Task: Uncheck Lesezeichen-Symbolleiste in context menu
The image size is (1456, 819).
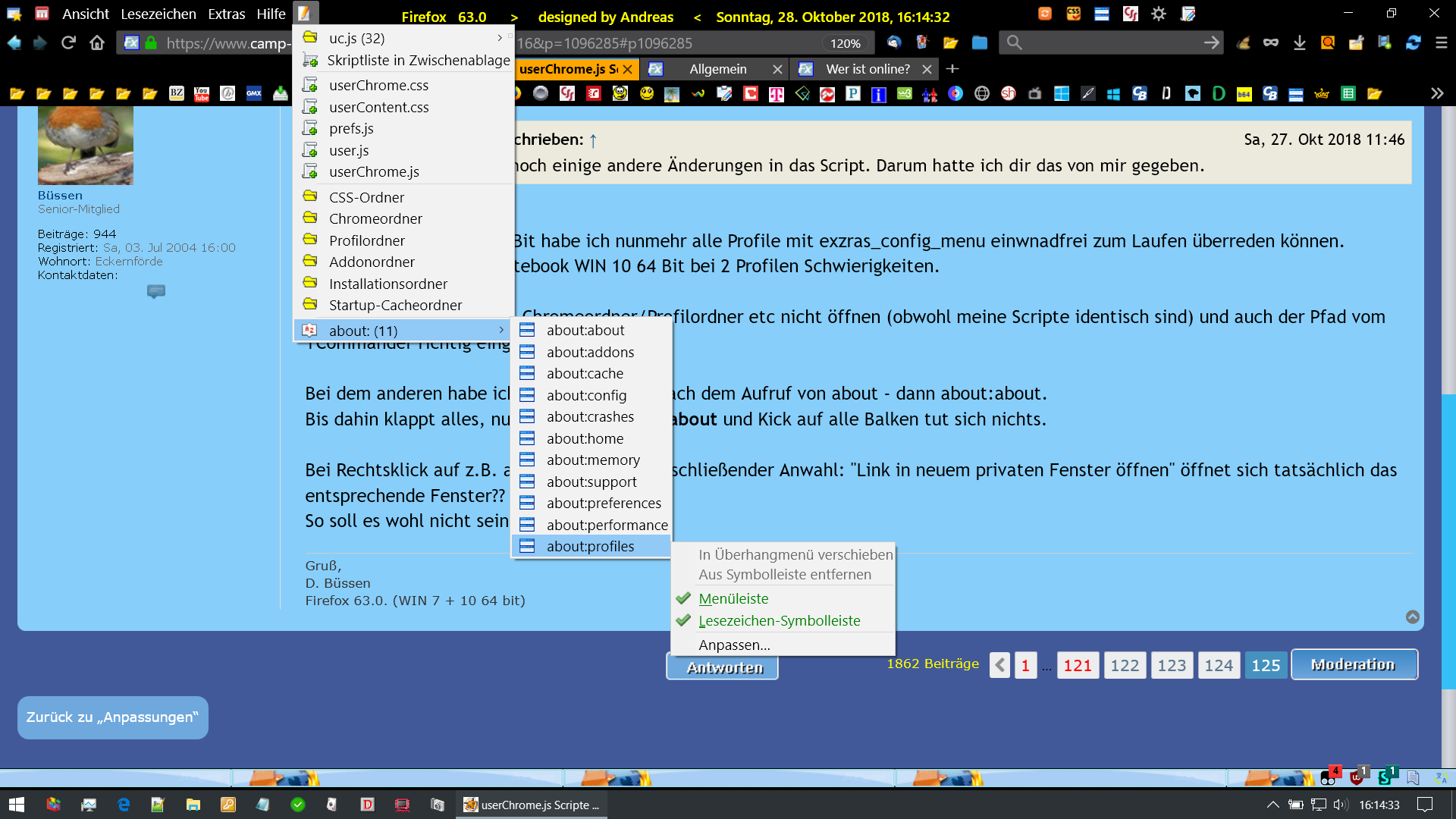Action: [x=779, y=620]
